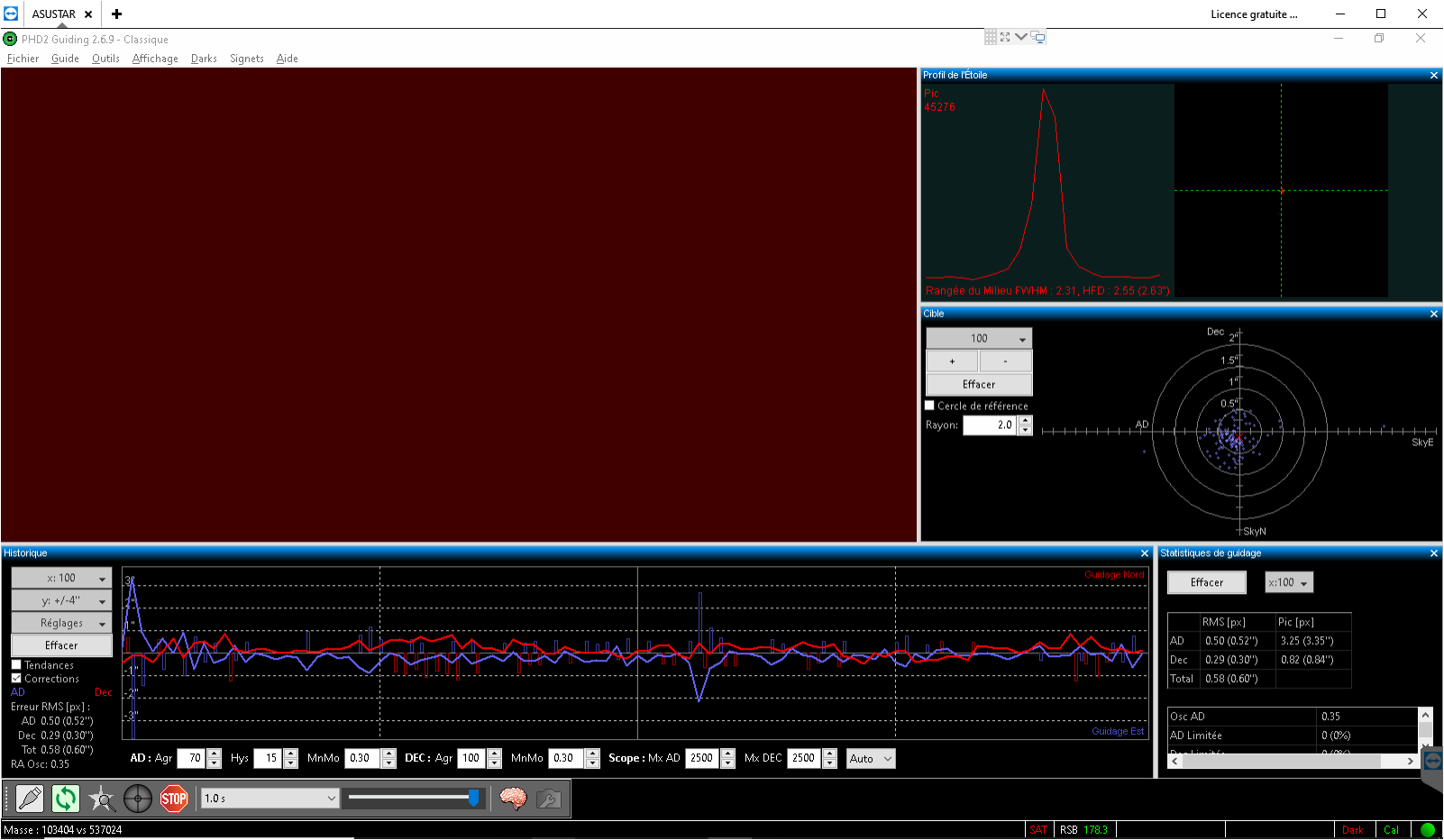The width and height of the screenshot is (1444, 840).
Task: Open the 100 dropdown in the Cible panel
Action: (979, 338)
